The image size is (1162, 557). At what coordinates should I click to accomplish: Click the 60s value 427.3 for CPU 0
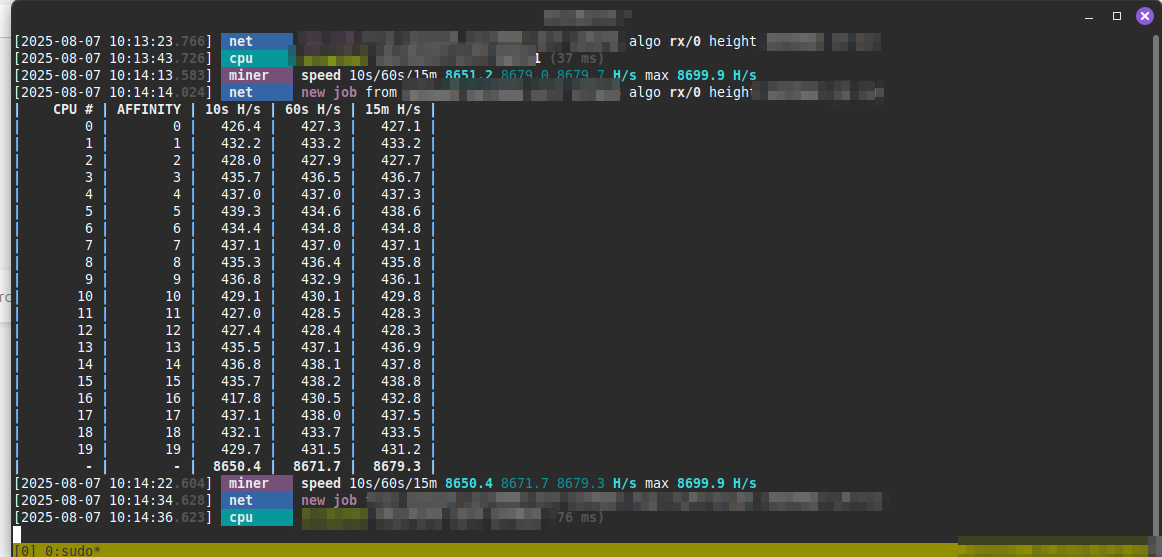coord(321,127)
